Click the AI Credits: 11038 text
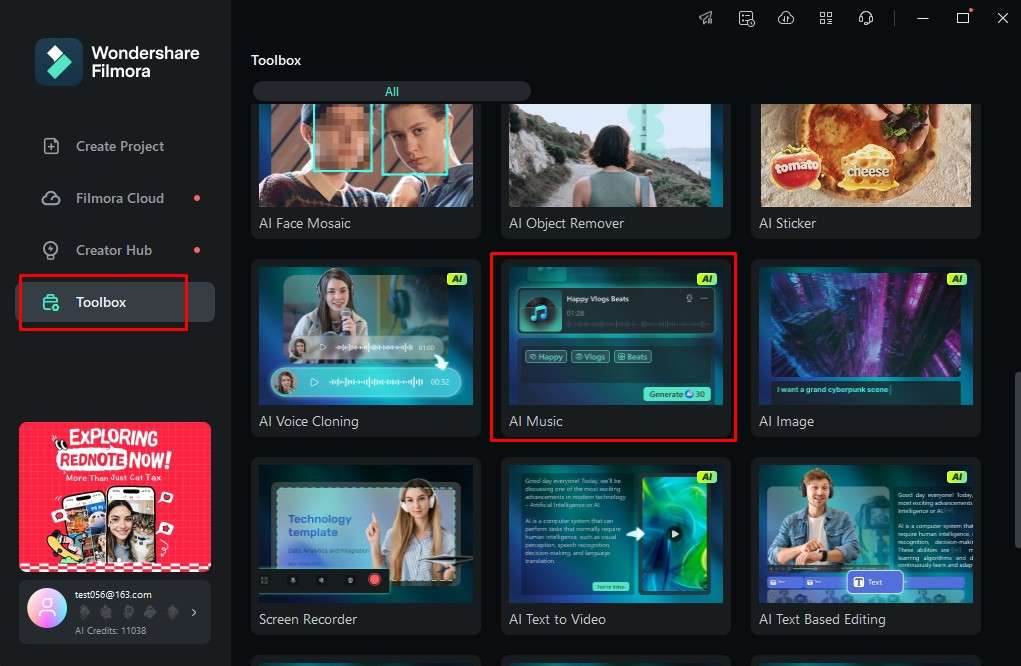This screenshot has width=1021, height=666. point(110,630)
